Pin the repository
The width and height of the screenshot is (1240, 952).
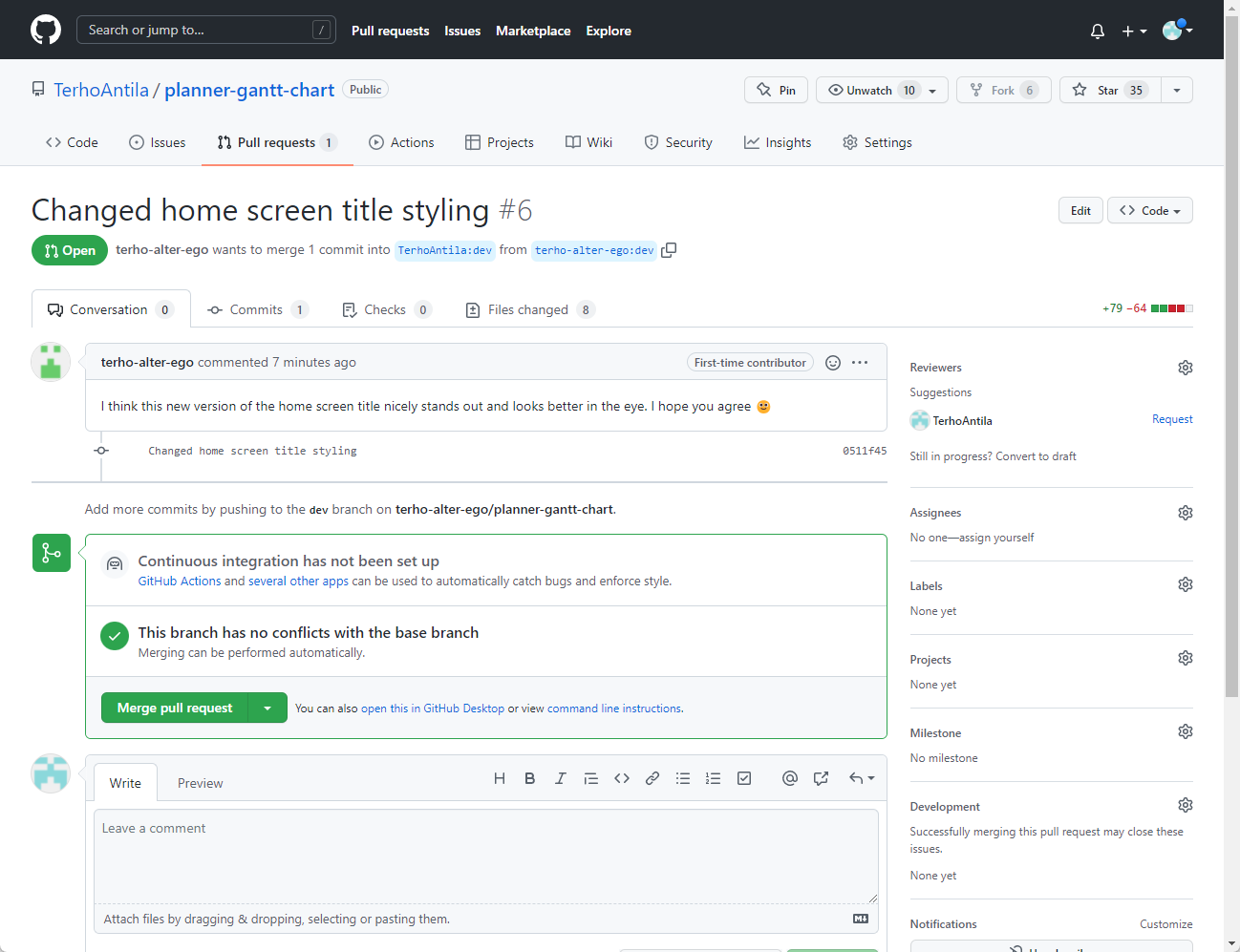click(x=776, y=90)
